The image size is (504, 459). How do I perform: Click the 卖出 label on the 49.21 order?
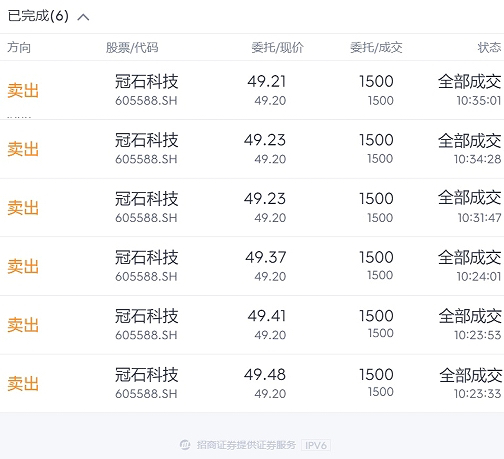coord(23,90)
